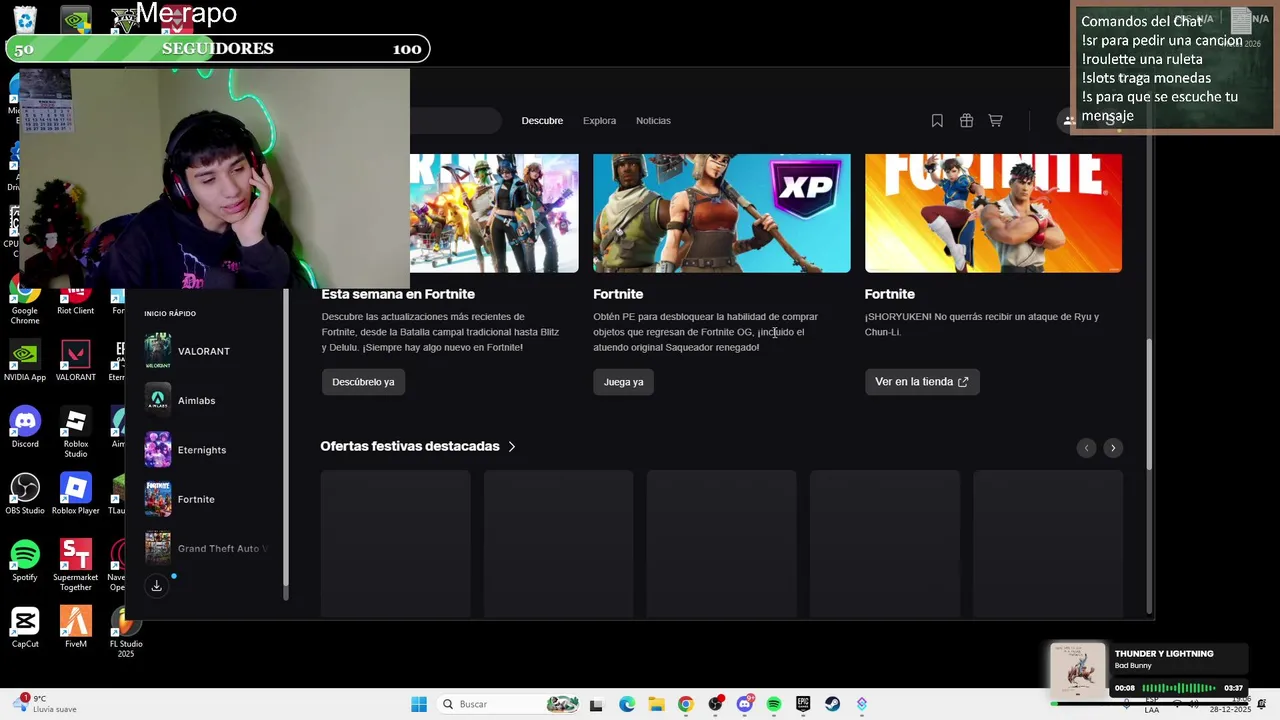The width and height of the screenshot is (1280, 720).
Task: Open the Ofertas festivas destacadas link
Action: [410, 446]
